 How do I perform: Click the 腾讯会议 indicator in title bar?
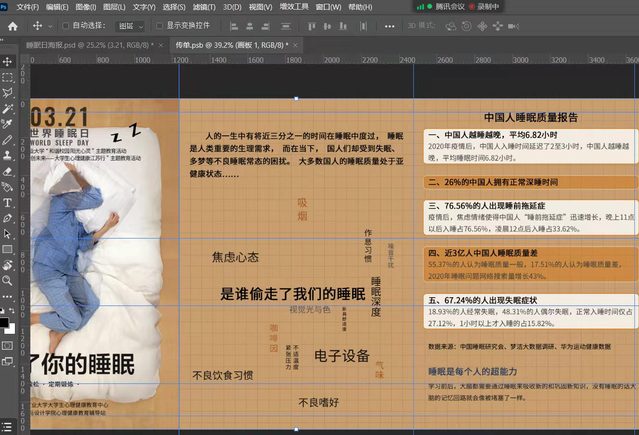pyautogui.click(x=462, y=6)
